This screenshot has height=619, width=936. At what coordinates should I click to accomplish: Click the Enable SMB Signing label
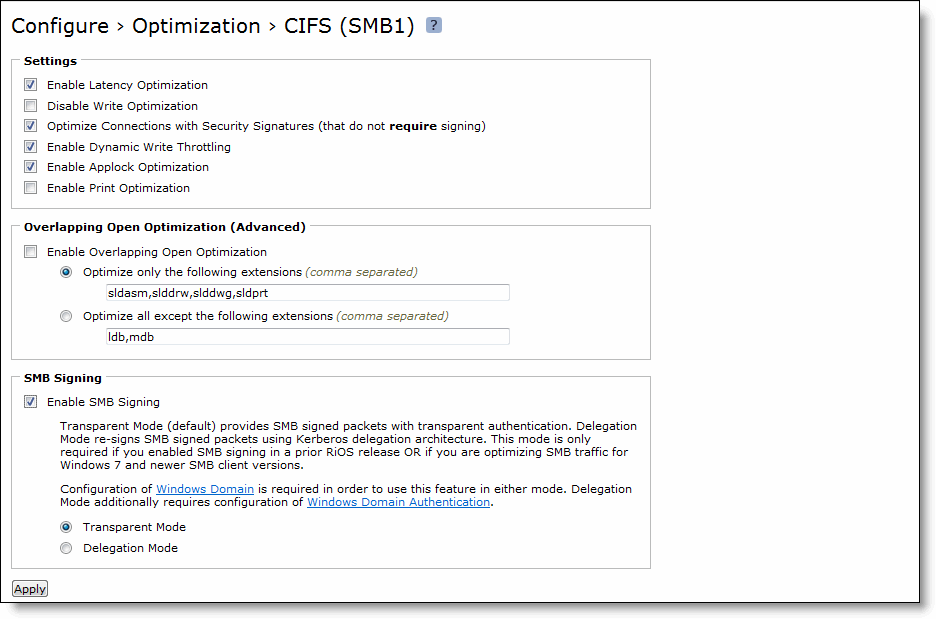coord(103,402)
